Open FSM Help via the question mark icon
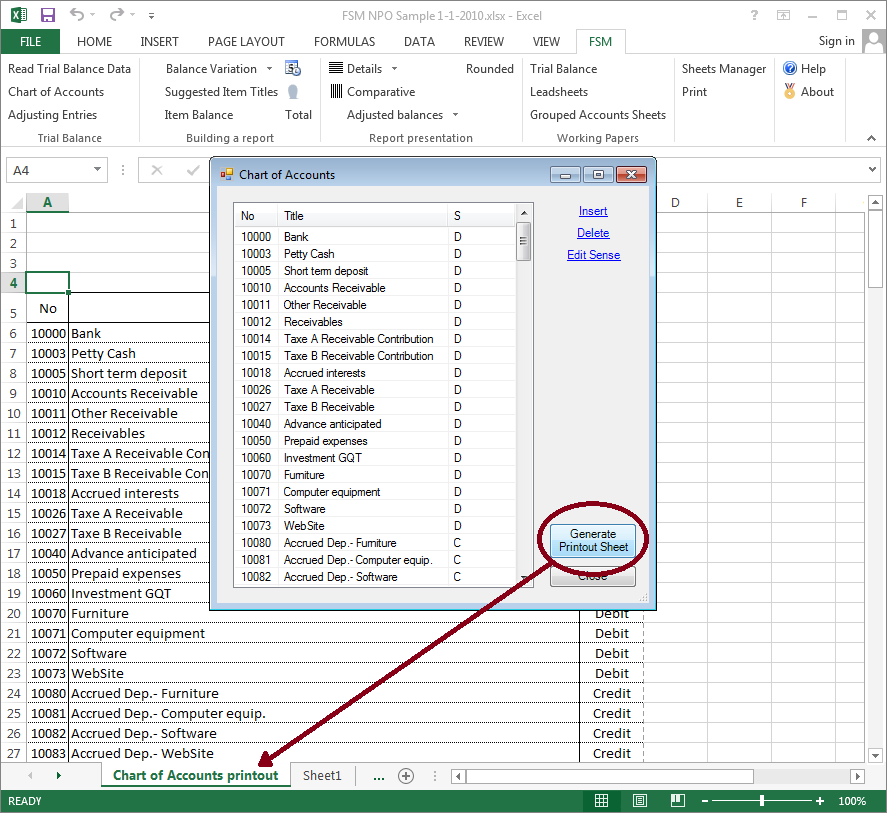The width and height of the screenshot is (887, 813). click(790, 69)
